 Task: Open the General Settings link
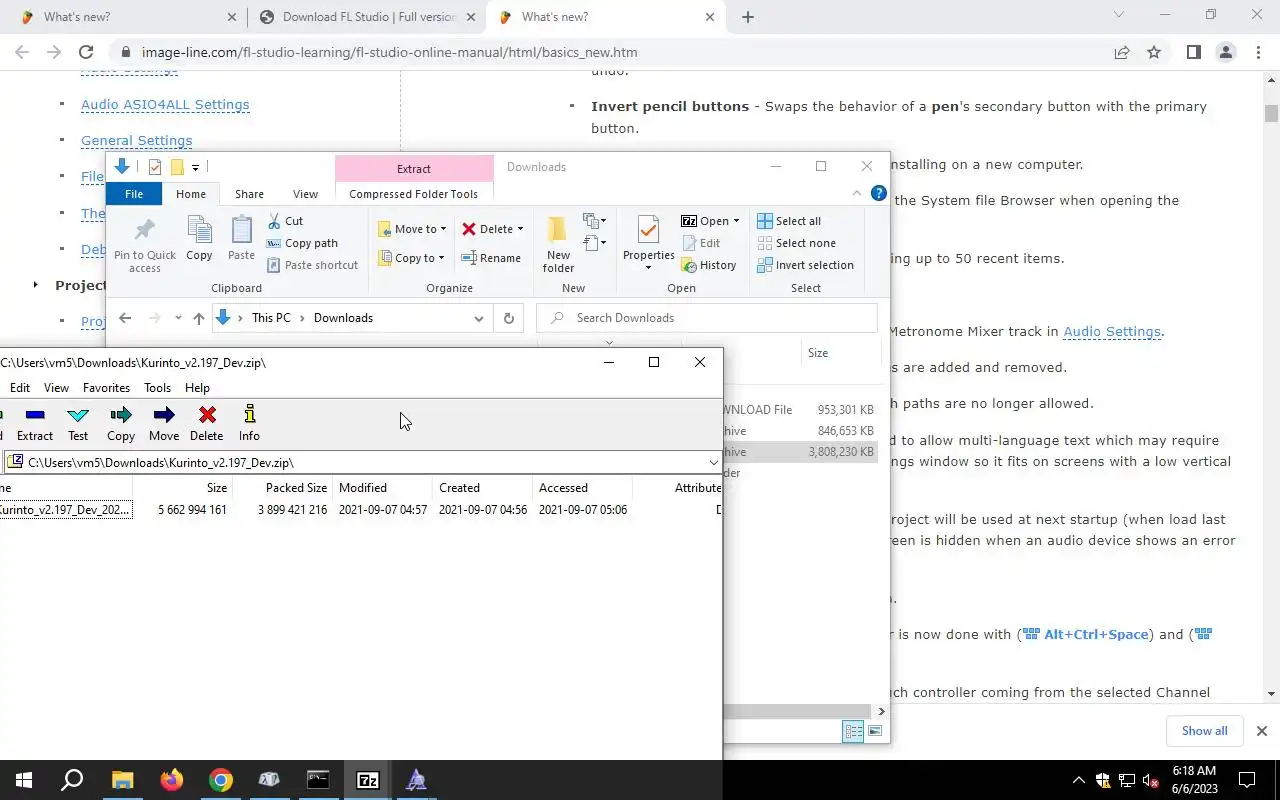(x=136, y=140)
